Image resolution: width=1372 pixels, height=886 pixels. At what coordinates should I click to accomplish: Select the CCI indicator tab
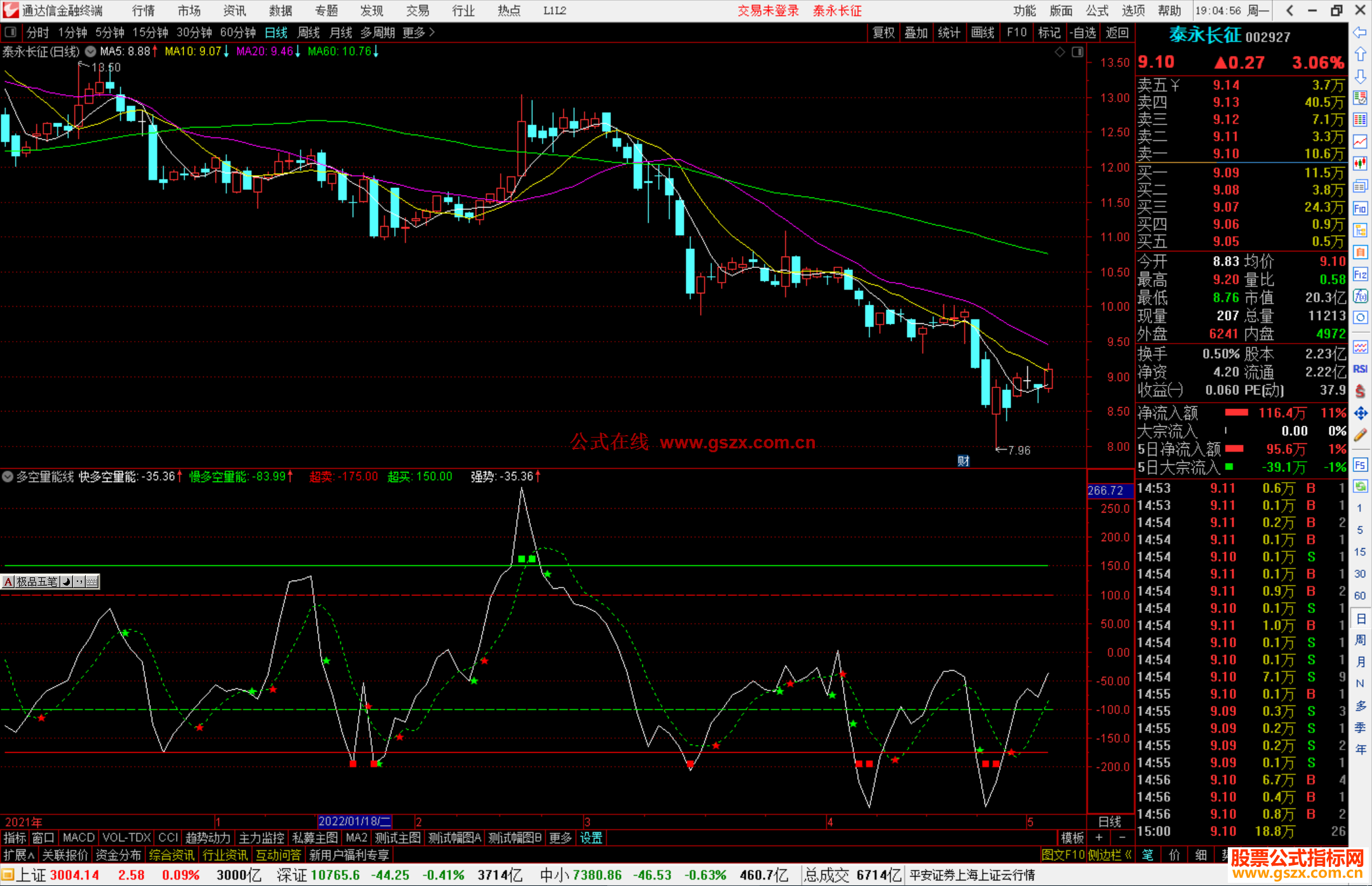pos(168,838)
